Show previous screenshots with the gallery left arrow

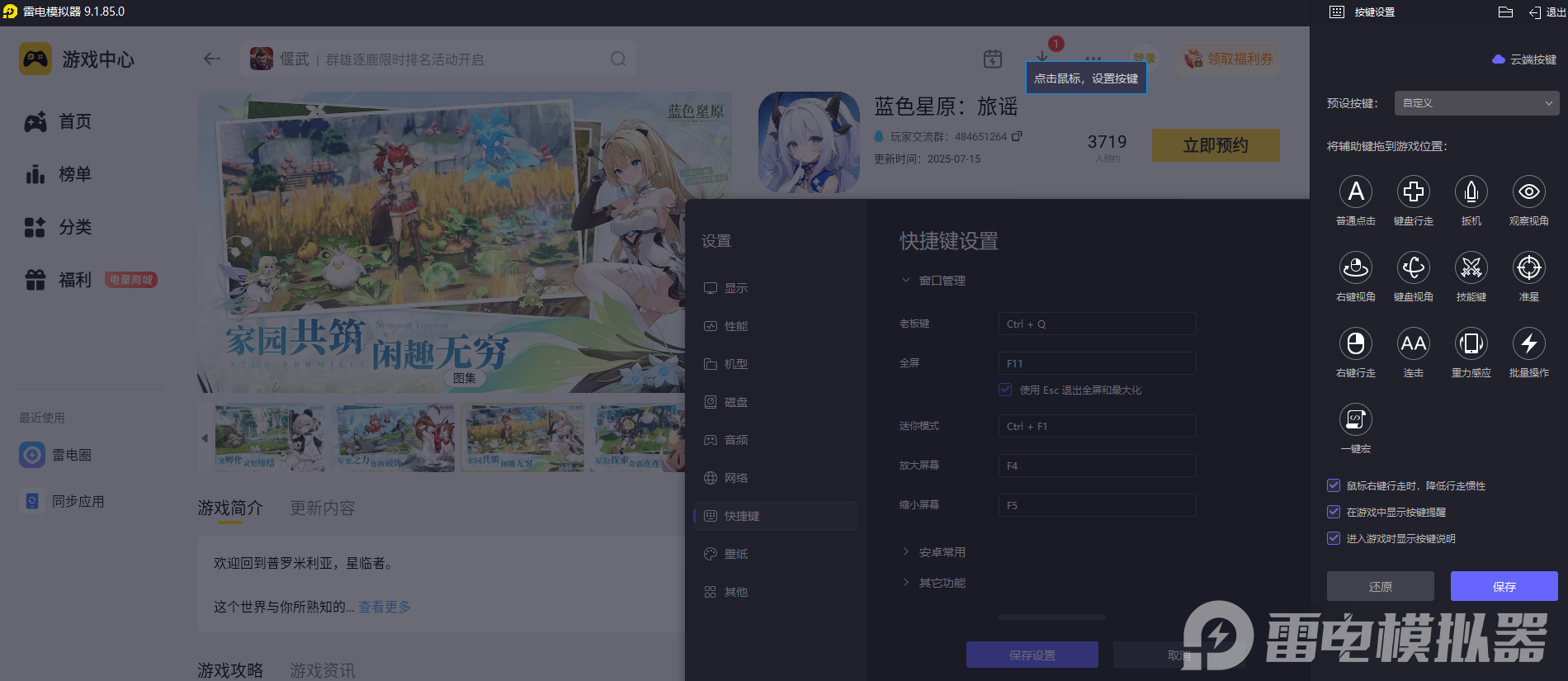tap(205, 438)
